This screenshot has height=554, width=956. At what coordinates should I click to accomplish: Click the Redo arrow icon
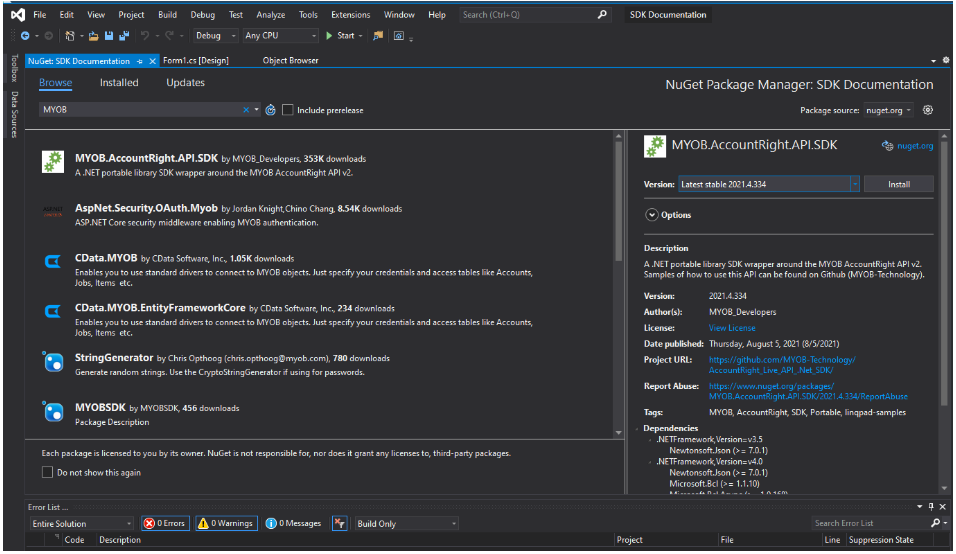[169, 36]
